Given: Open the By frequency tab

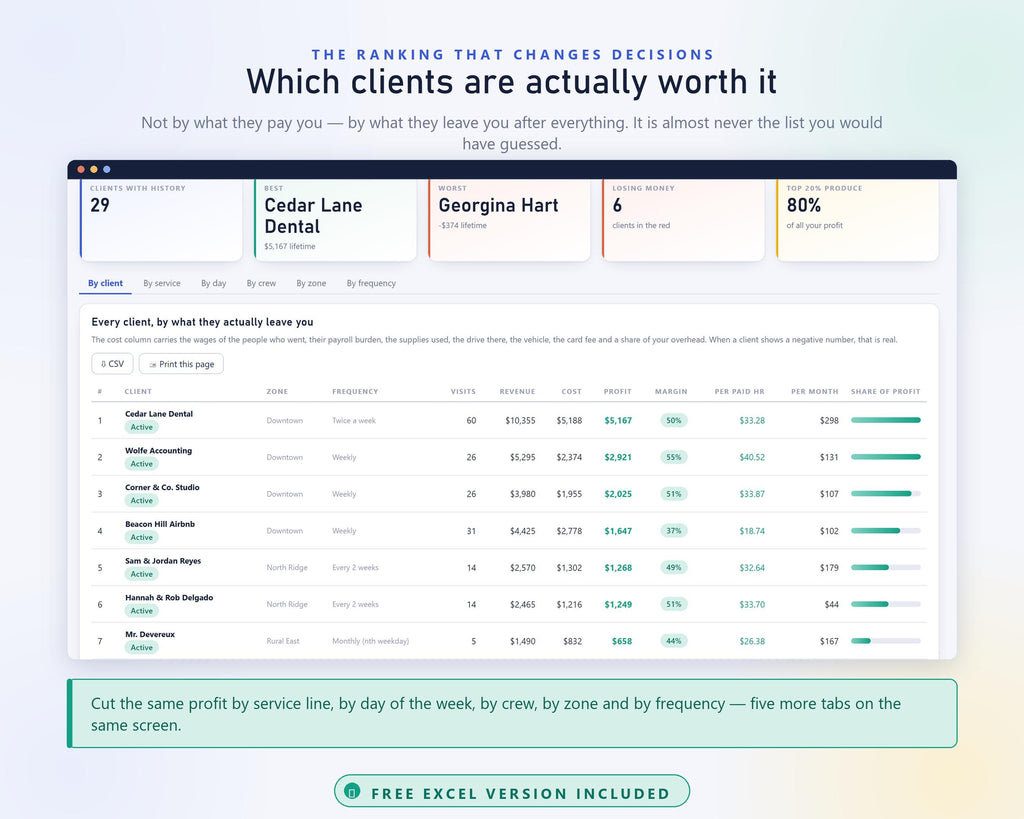Looking at the screenshot, I should pos(371,283).
